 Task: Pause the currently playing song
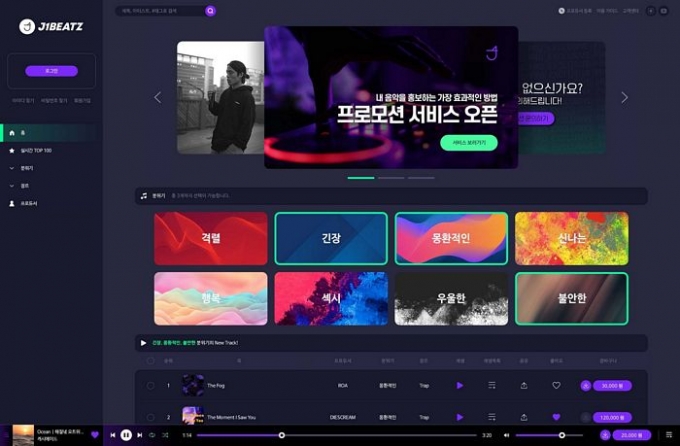126,435
